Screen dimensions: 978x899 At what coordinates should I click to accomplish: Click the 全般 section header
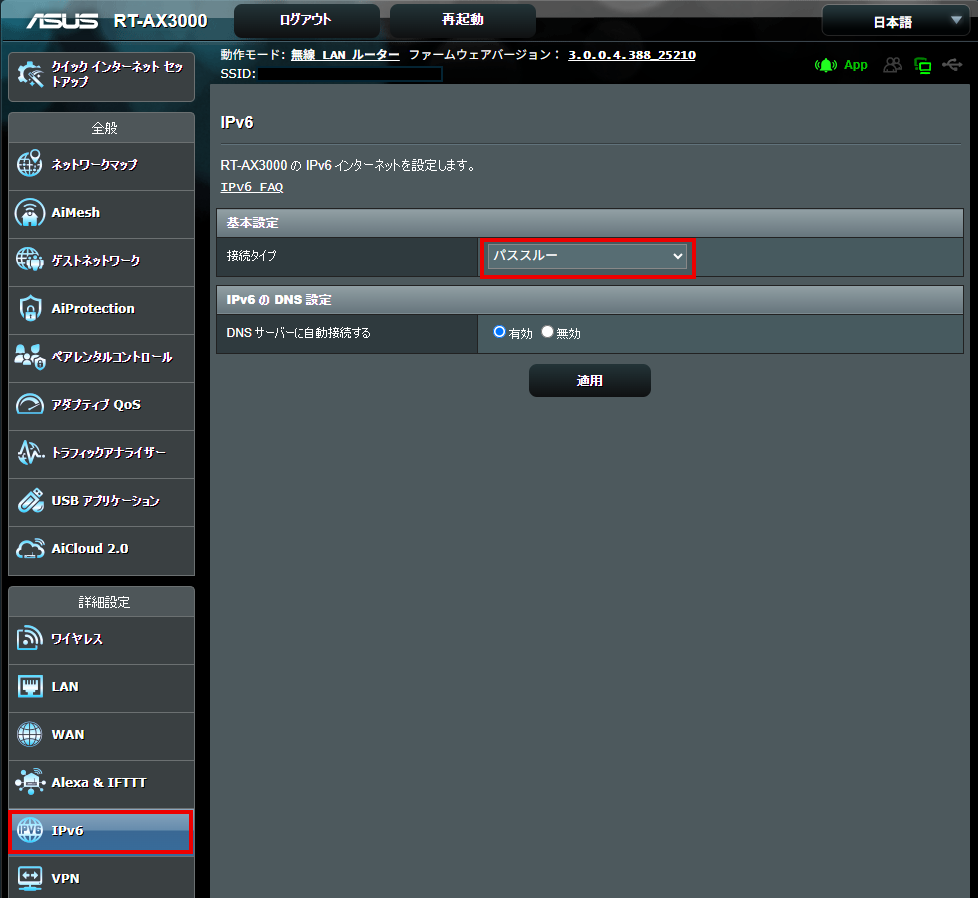[102, 128]
